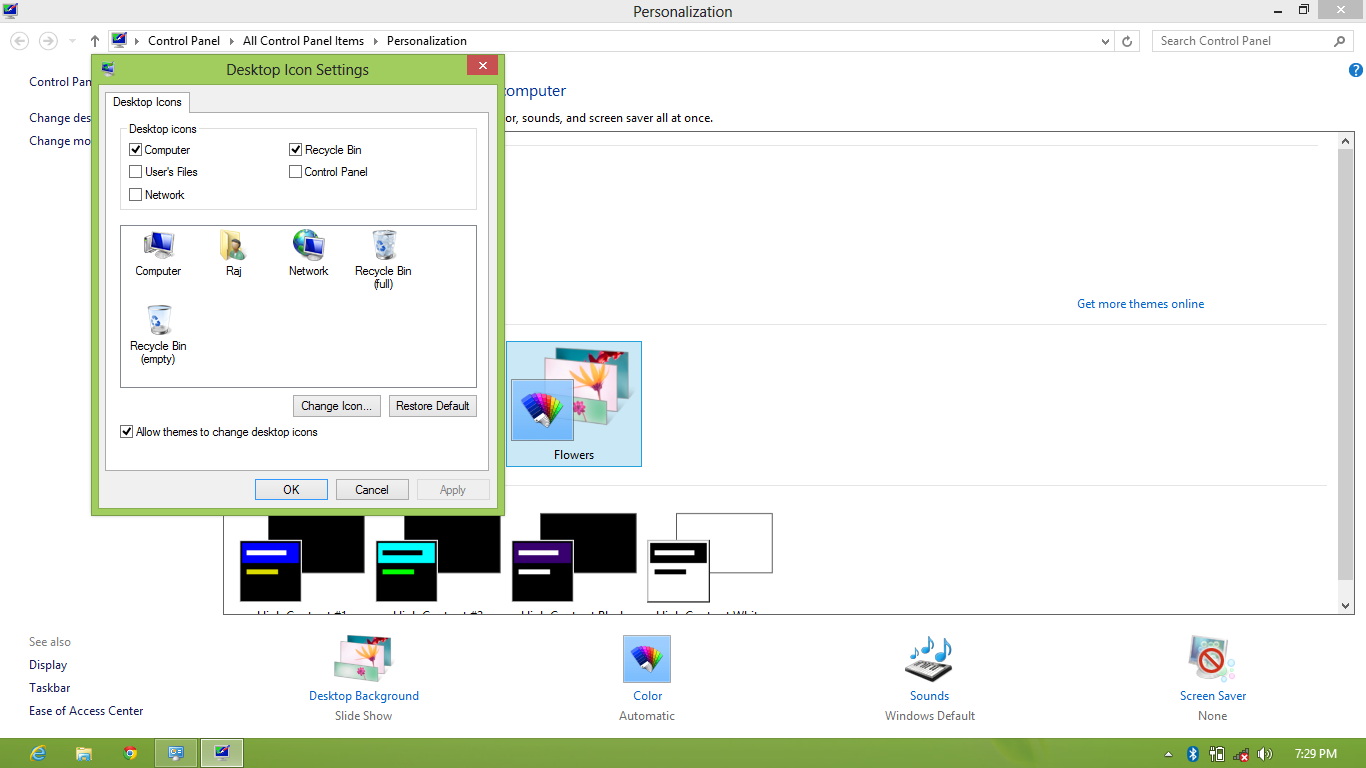
Task: Uncheck the Computer desktop icon checkbox
Action: point(136,150)
